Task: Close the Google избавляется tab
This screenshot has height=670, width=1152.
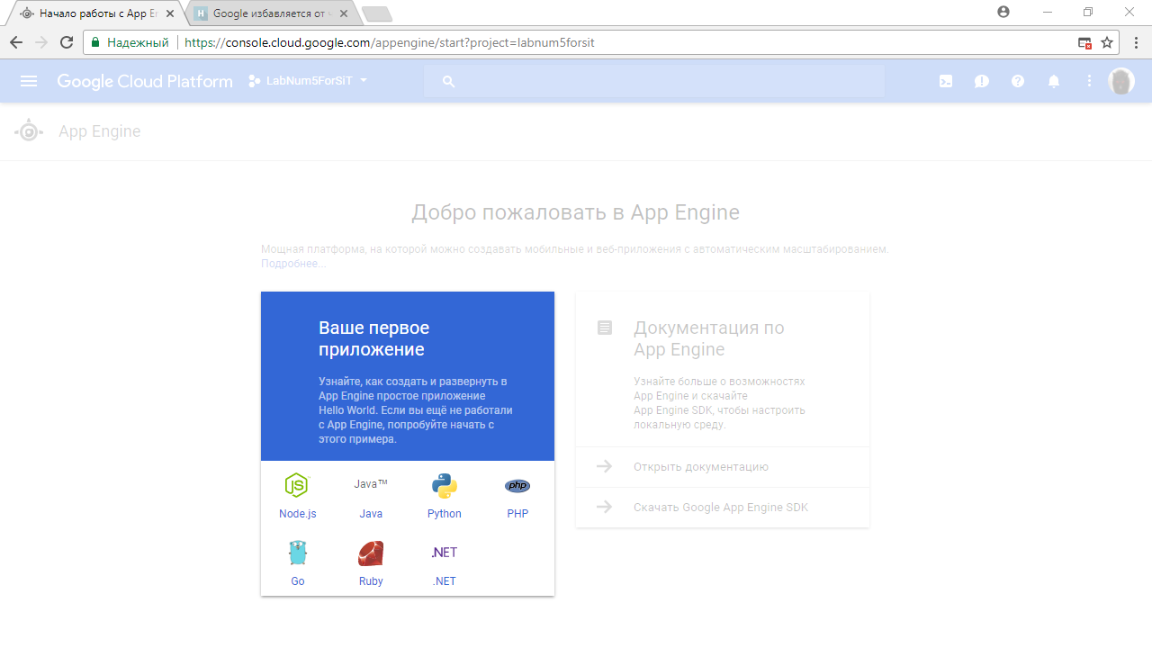Action: (x=343, y=13)
